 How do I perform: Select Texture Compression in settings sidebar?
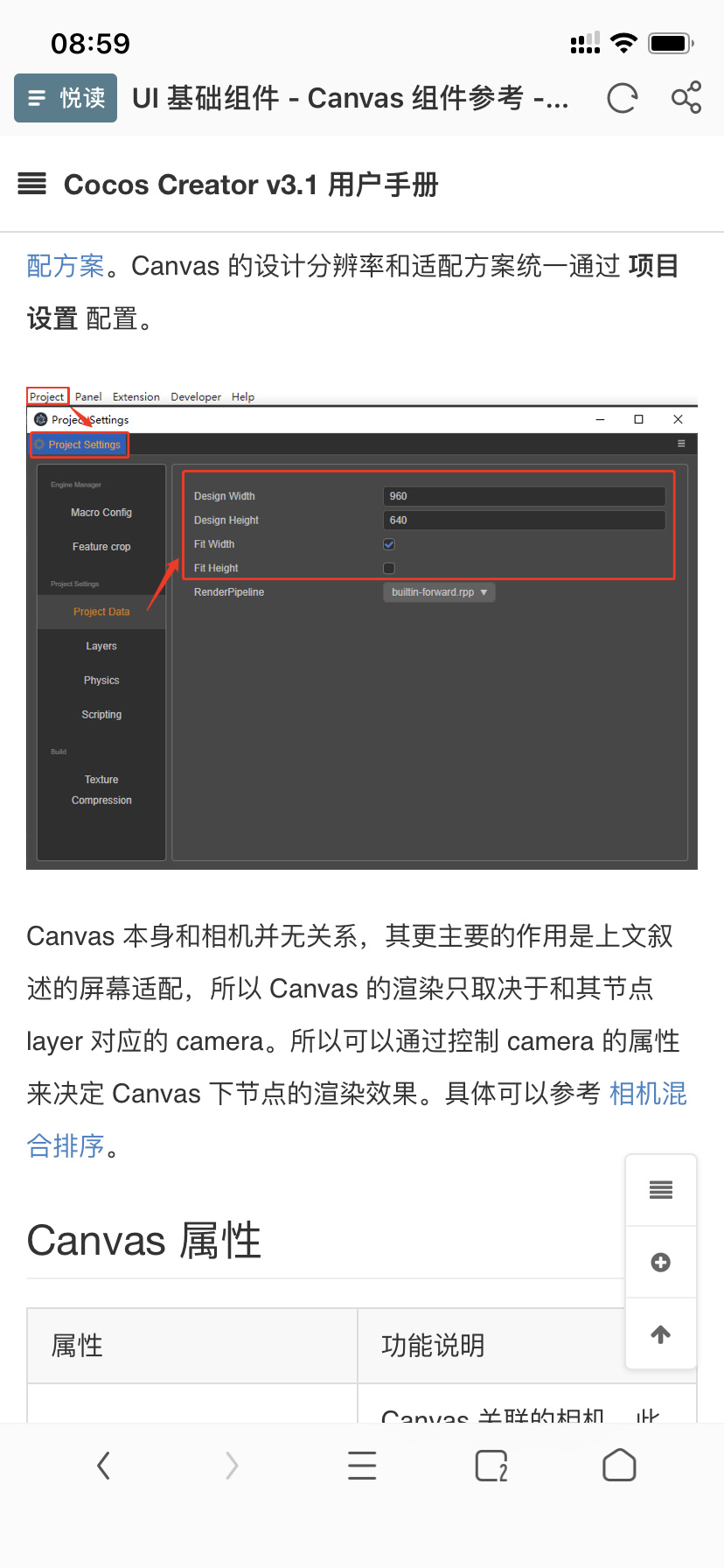coord(101,789)
